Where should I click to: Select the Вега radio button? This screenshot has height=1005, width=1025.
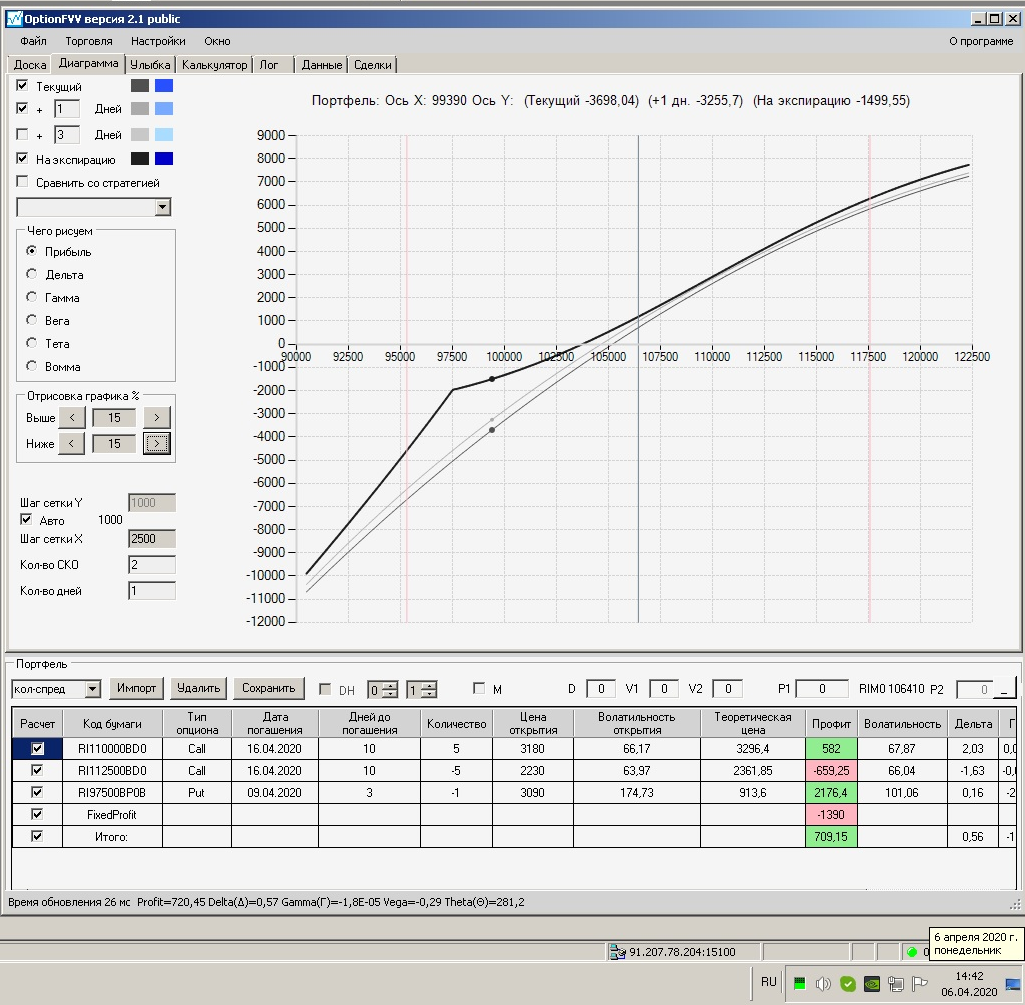[31, 319]
